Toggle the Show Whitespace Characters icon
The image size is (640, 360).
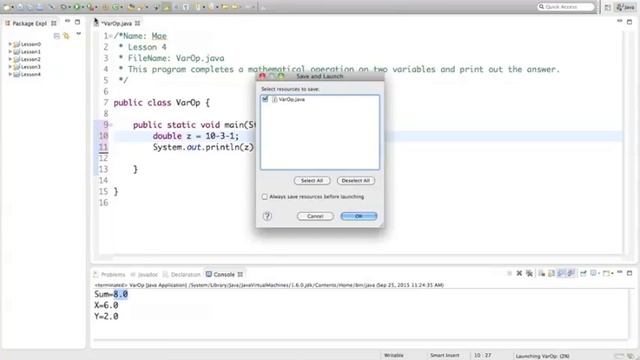click(186, 7)
